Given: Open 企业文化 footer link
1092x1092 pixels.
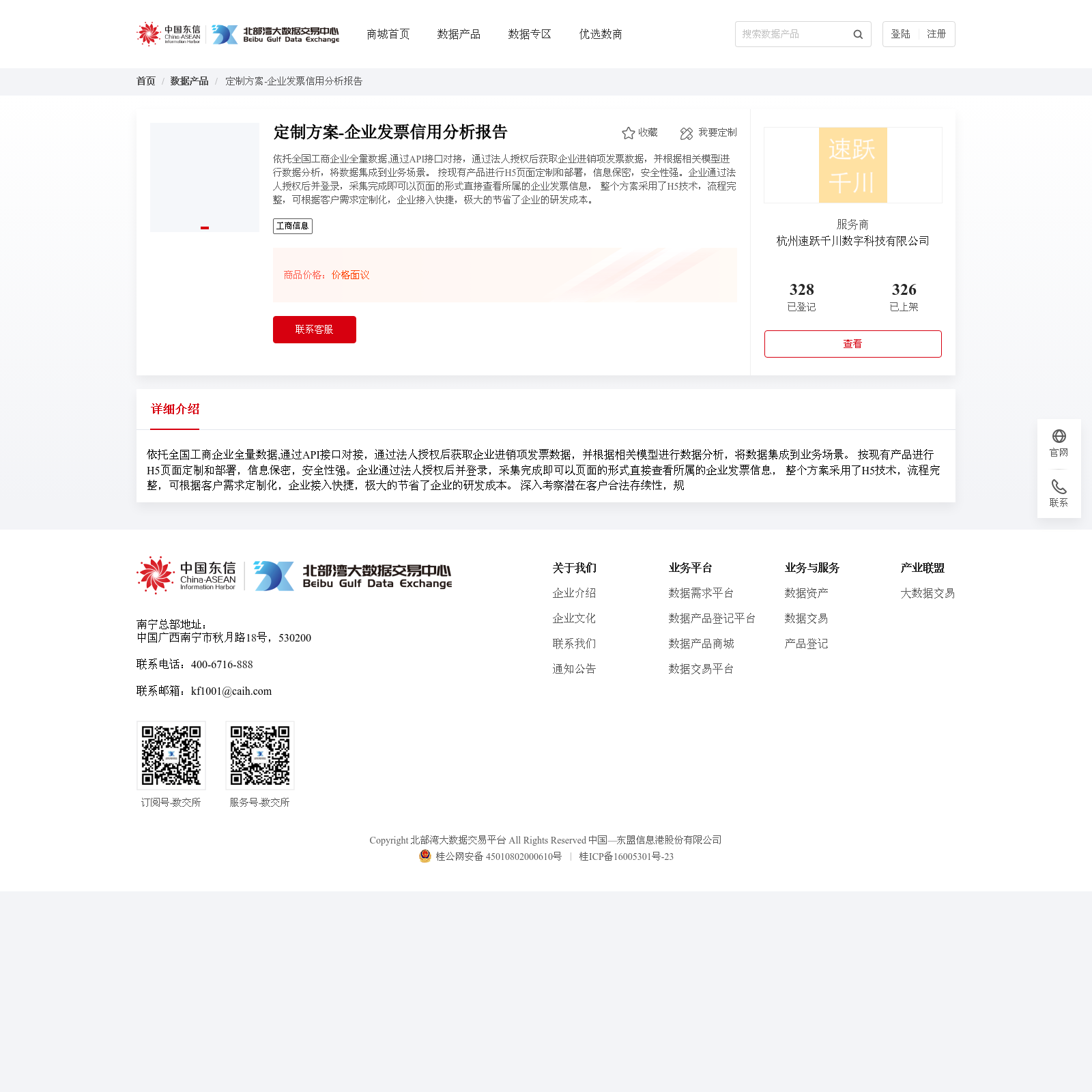Looking at the screenshot, I should 574,618.
